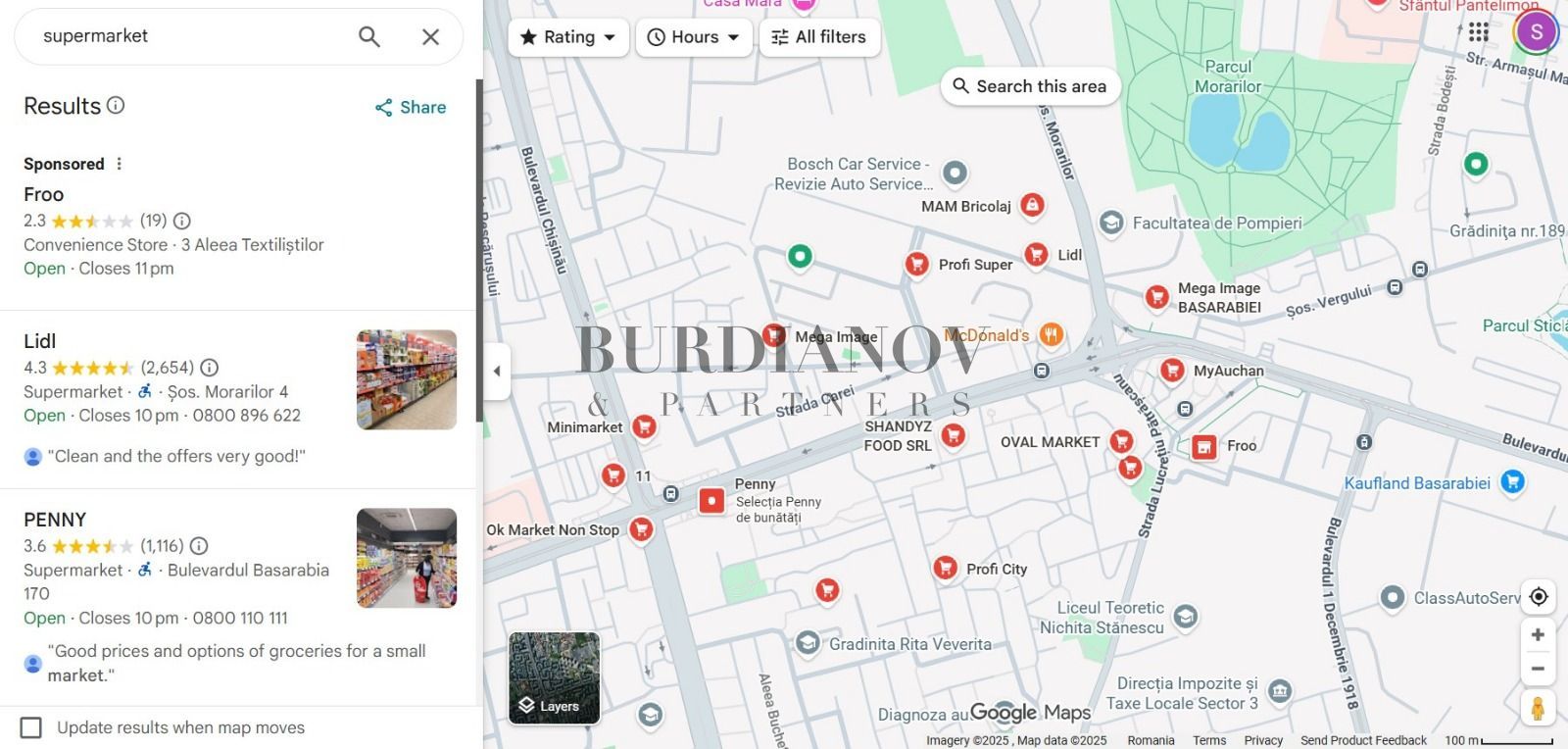1568x749 pixels.
Task: Open the Privacy link
Action: pos(1263,740)
